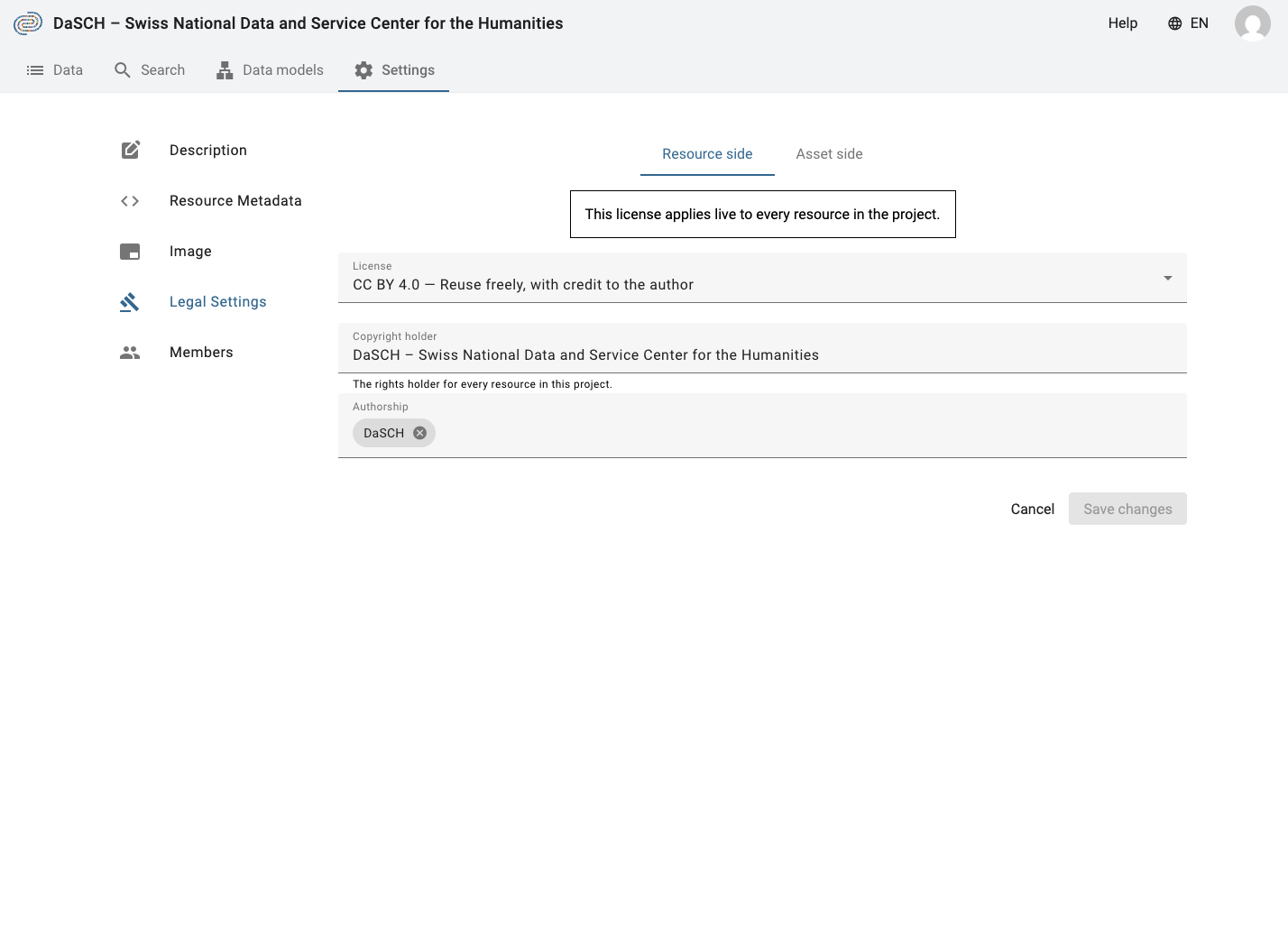Edit the Copyright holder field

tap(762, 348)
